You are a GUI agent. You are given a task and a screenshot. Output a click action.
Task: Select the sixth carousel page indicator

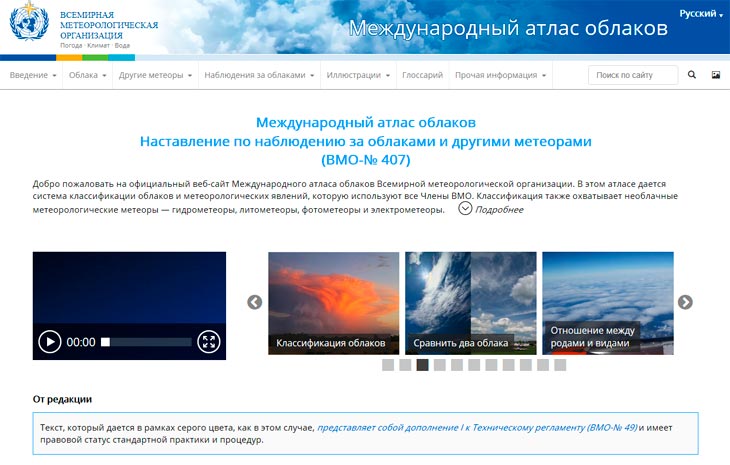coord(474,365)
